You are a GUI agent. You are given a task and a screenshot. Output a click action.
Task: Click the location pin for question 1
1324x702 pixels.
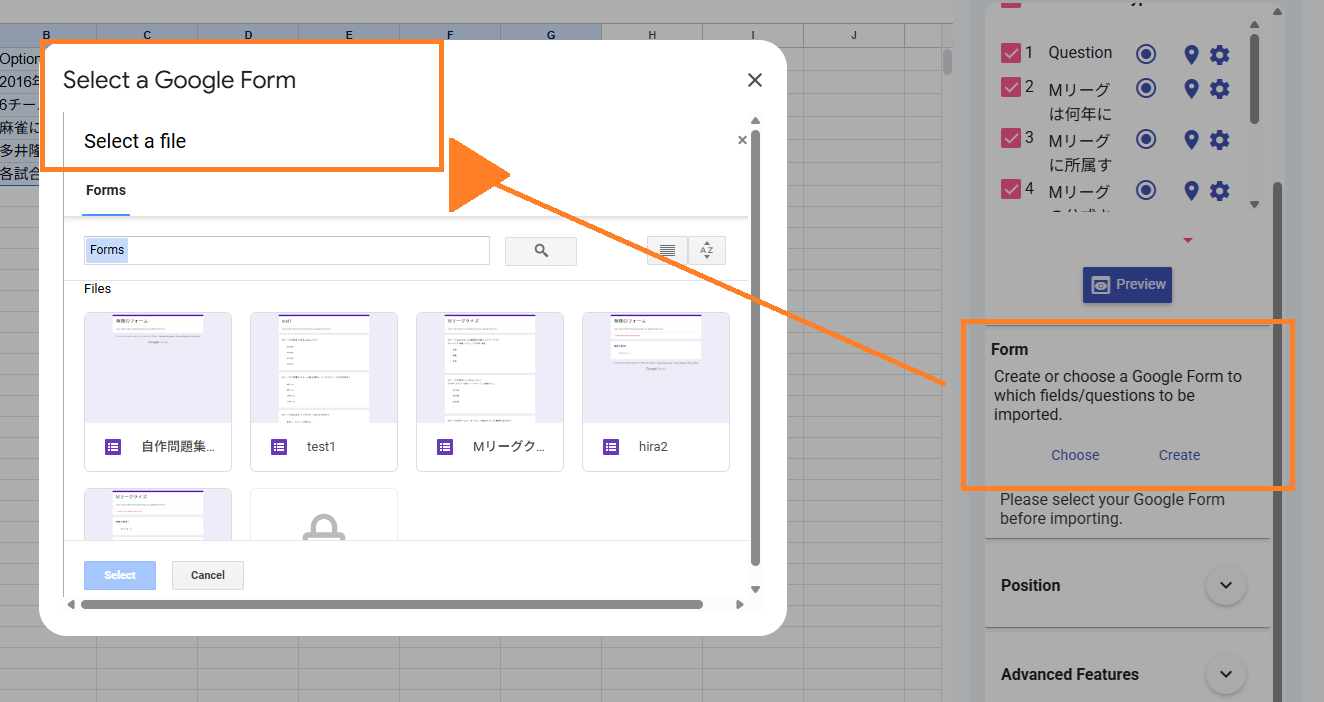point(1191,54)
